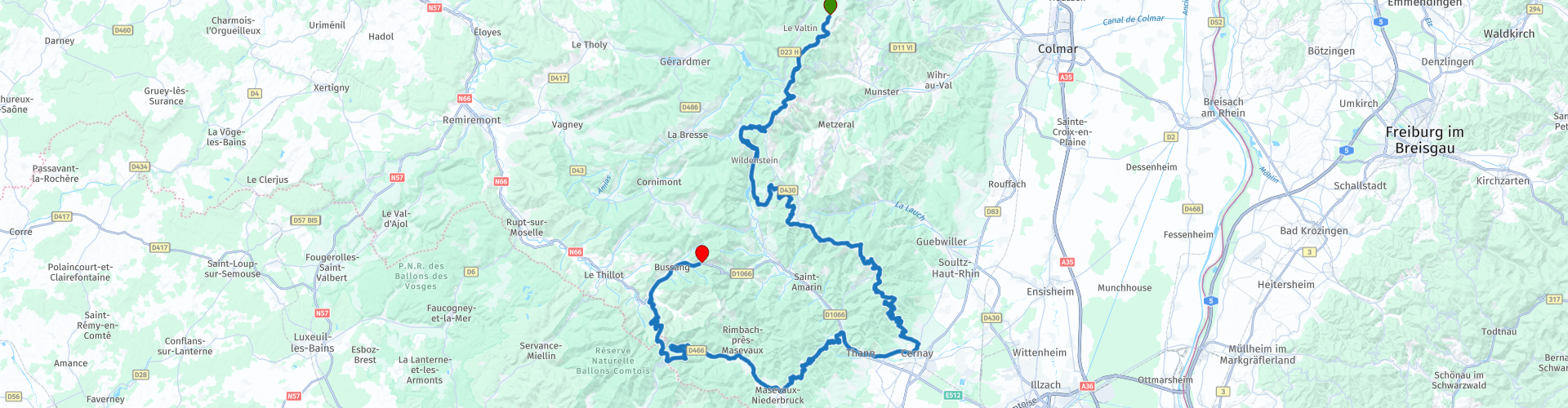1568x408 pixels.
Task: Click the Remiremont town label
Action: 472,120
